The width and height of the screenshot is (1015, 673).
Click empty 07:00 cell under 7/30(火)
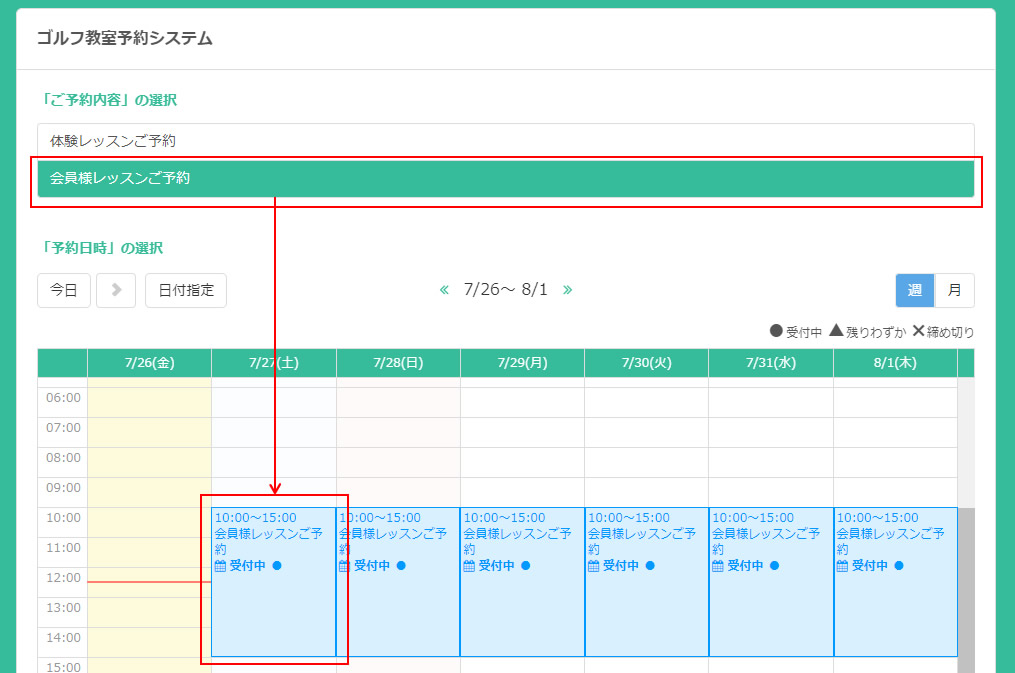pyautogui.click(x=646, y=428)
